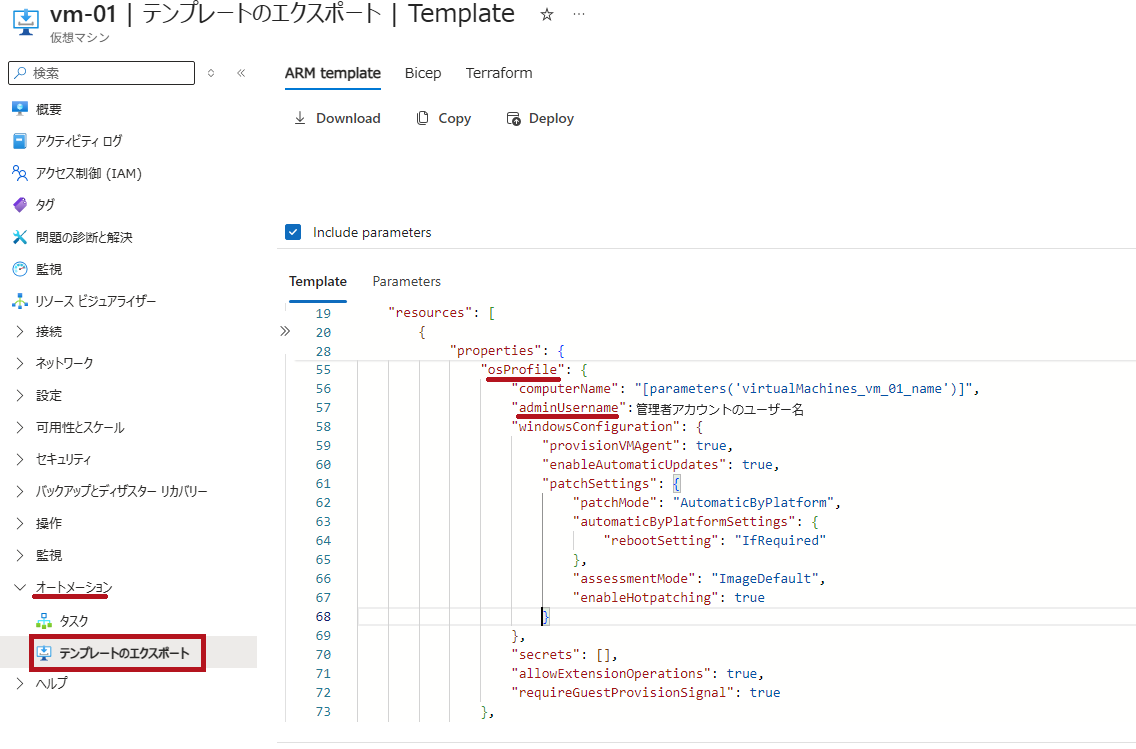This screenshot has height=749, width=1136.
Task: Collapse the sidebar with double chevron icon
Action: pos(241,73)
